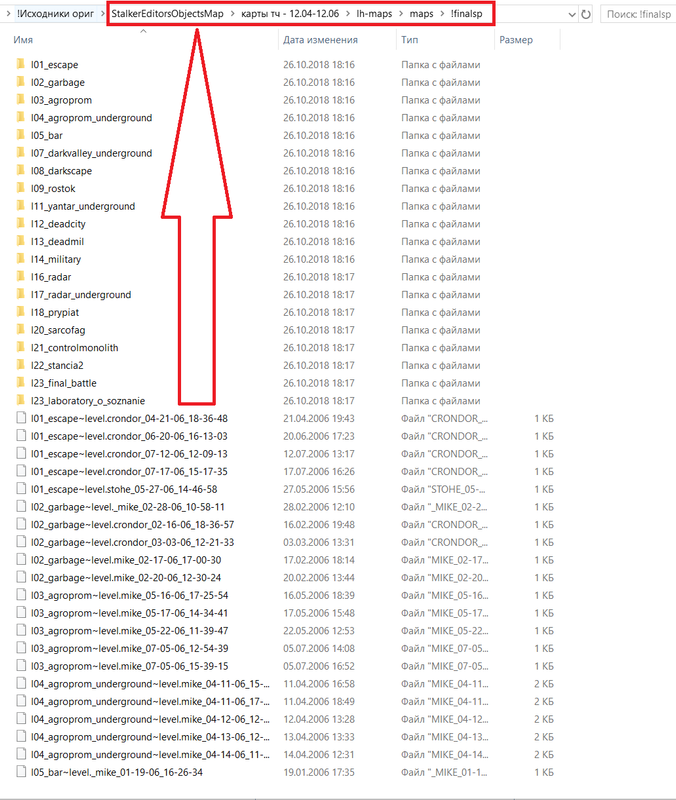The image size is (676, 800).
Task: Select file l03_agroprom~level.mike_05-16-06_17-25-54
Action: [x=129, y=595]
